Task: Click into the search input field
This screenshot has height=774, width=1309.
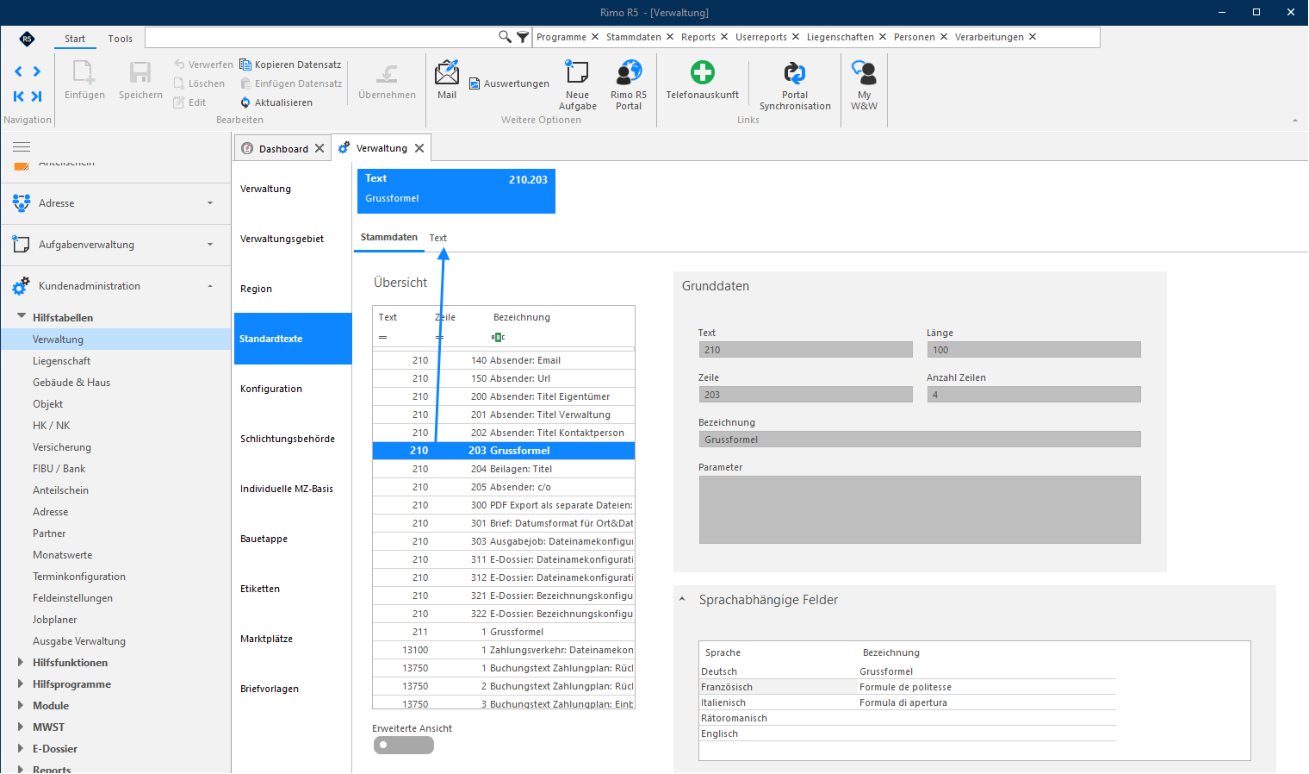Action: 322,37
